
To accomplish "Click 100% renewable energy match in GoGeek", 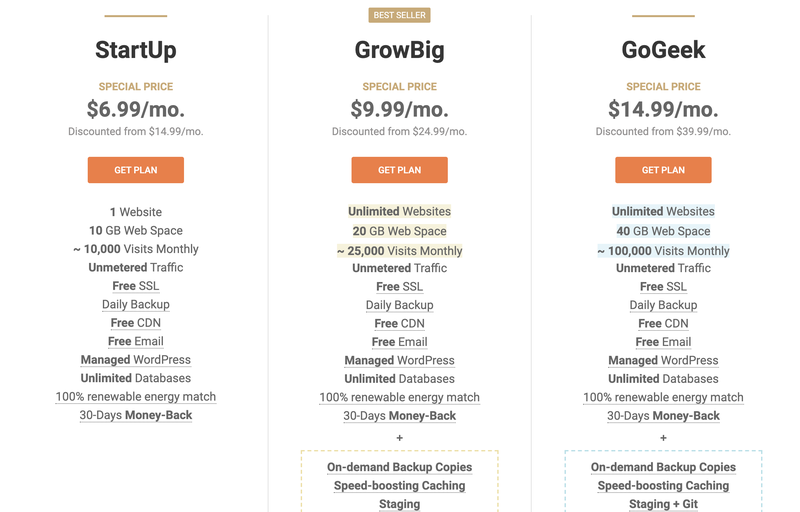I will [663, 397].
